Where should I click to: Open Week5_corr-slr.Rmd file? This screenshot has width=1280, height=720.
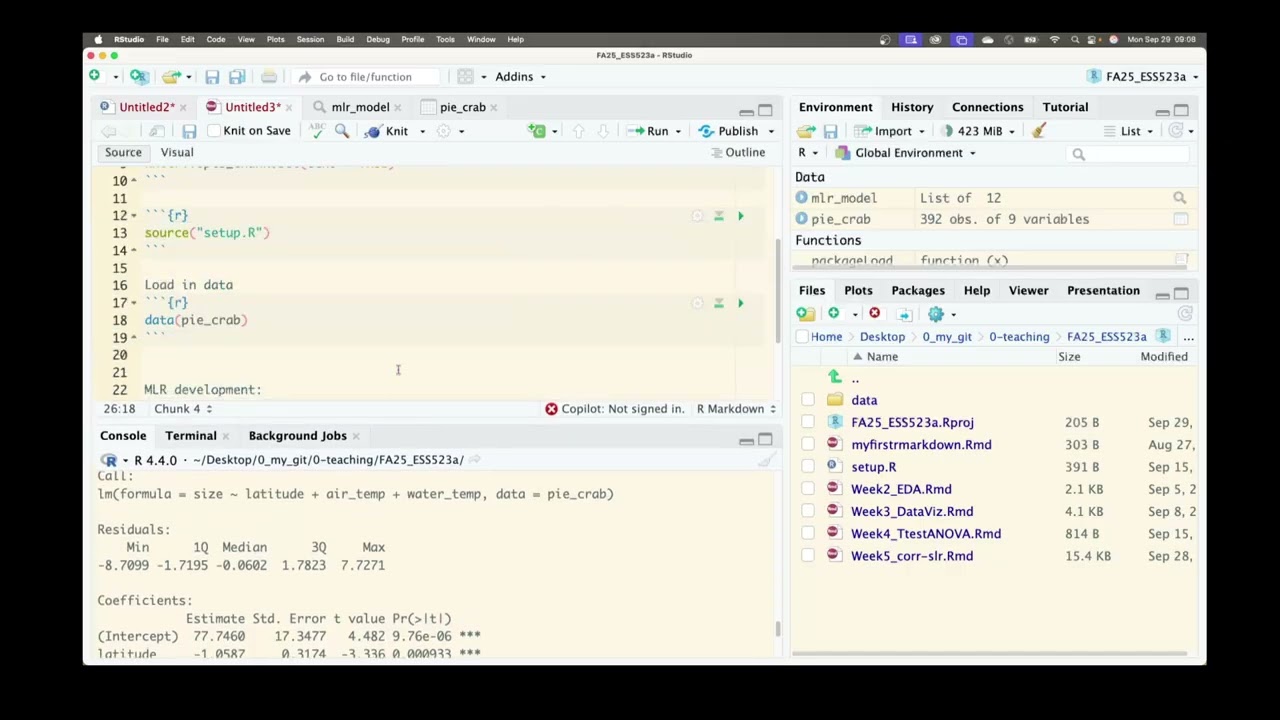[x=912, y=556]
